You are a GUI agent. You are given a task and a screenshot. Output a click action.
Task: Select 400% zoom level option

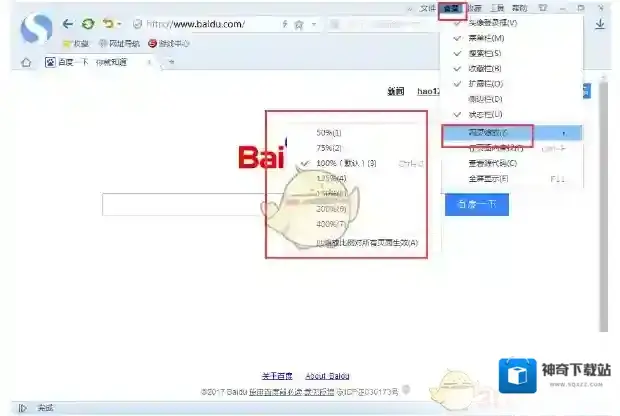[x=331, y=223]
